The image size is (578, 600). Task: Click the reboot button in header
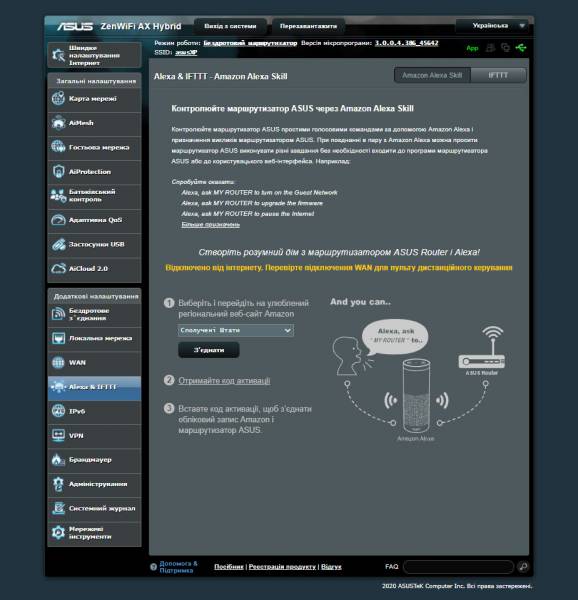[308, 26]
